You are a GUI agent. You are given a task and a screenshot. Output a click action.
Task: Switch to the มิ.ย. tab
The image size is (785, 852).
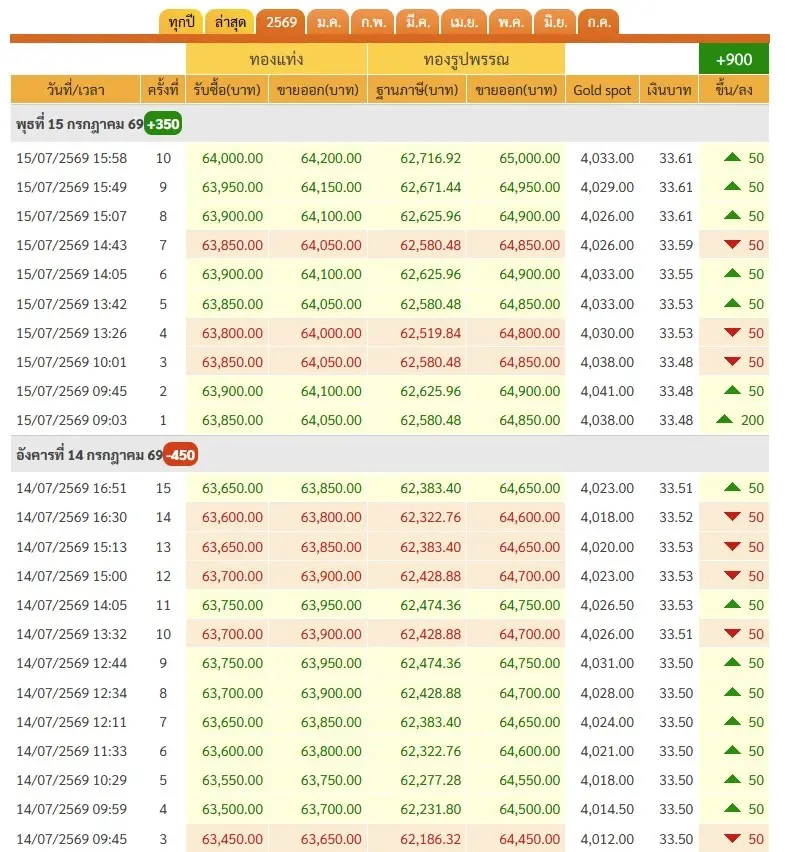(555, 22)
